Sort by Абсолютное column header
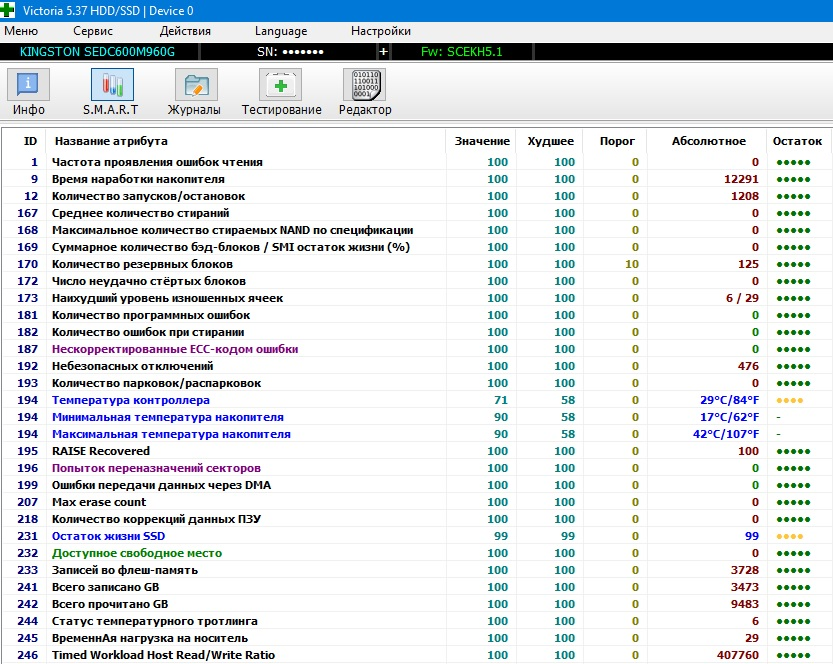Image resolution: width=833 pixels, height=664 pixels. [x=708, y=141]
